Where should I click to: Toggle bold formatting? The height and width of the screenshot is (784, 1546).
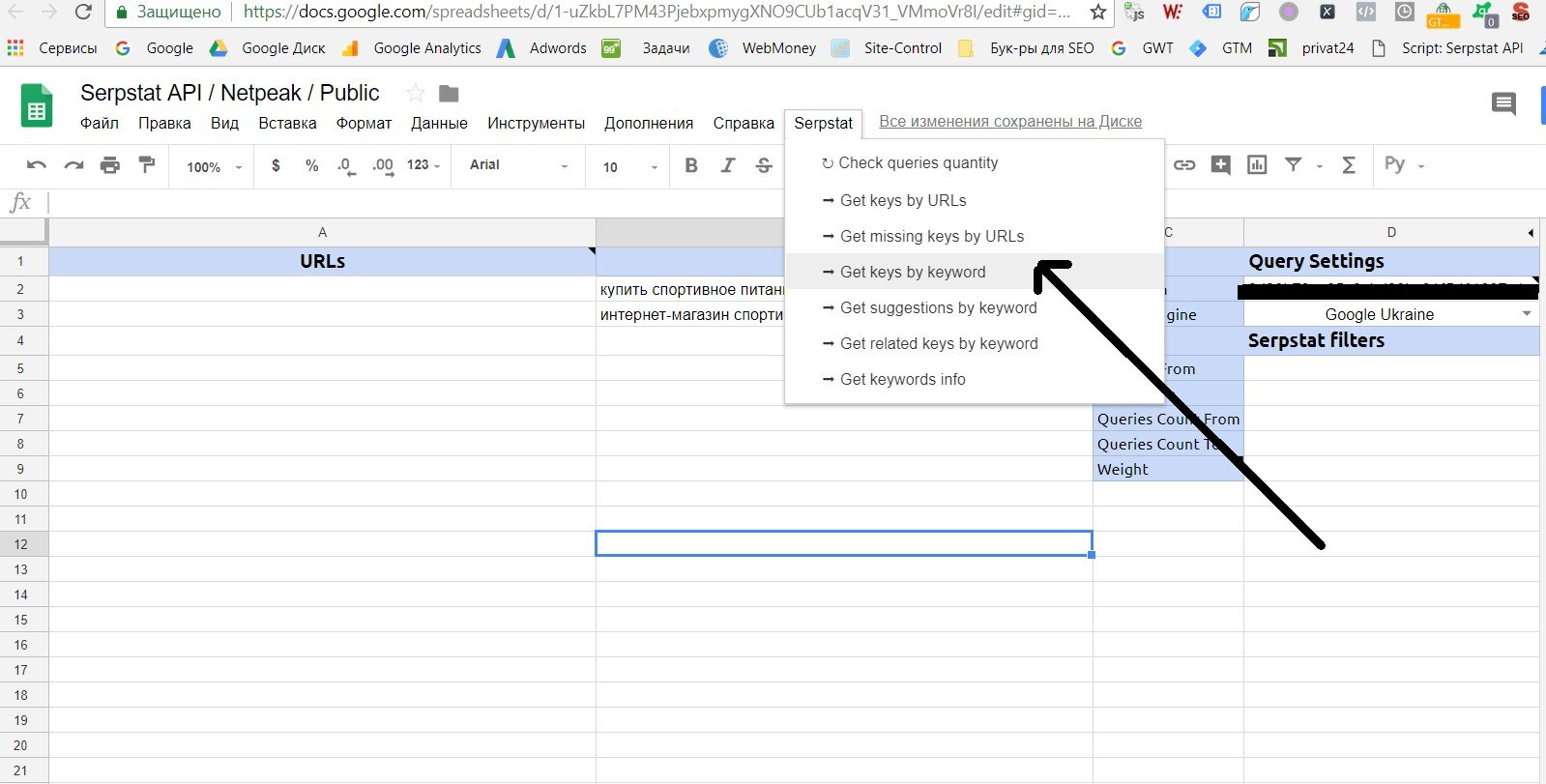(691, 165)
